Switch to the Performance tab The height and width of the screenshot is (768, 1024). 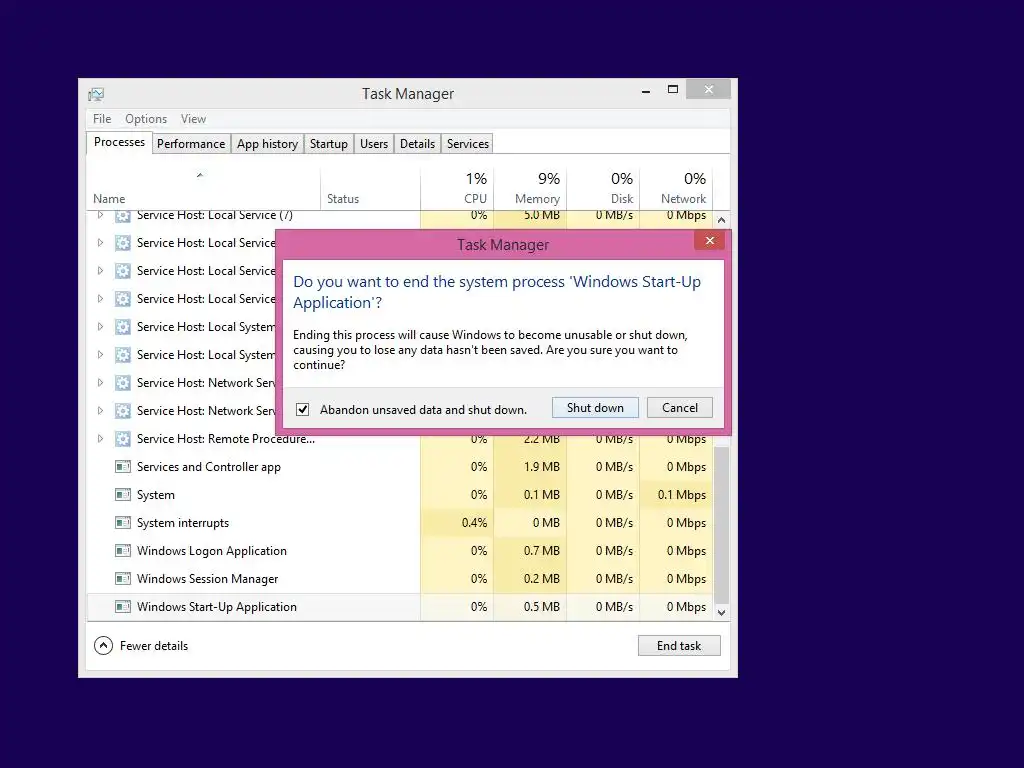(x=191, y=144)
